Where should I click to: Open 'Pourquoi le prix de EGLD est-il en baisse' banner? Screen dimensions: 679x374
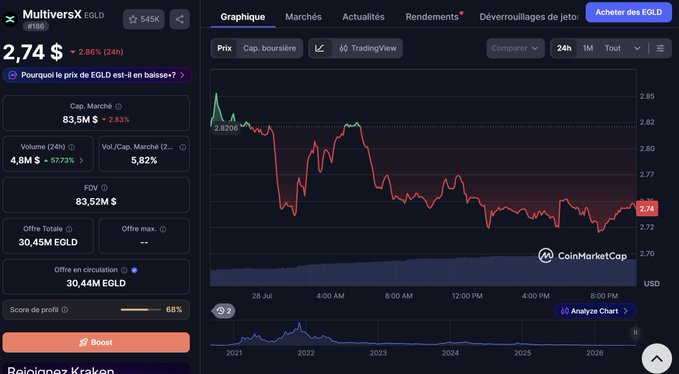pos(97,75)
